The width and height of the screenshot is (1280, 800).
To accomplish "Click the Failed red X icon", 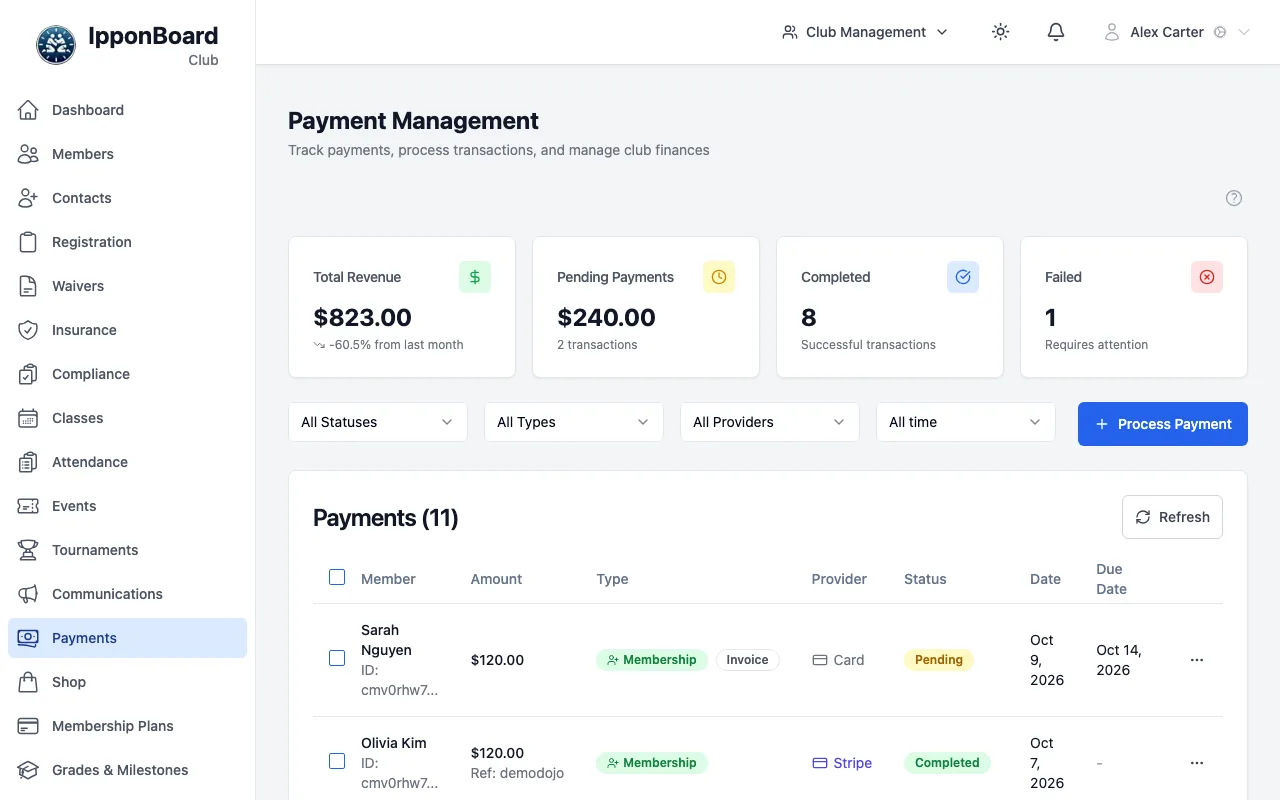I will click(1207, 277).
